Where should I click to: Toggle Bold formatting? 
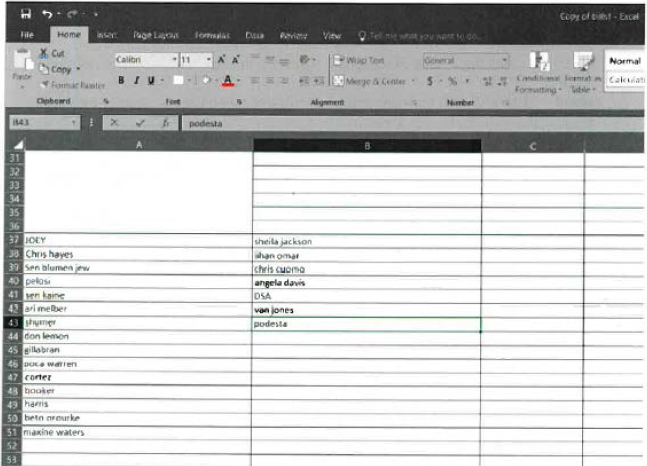[x=120, y=80]
